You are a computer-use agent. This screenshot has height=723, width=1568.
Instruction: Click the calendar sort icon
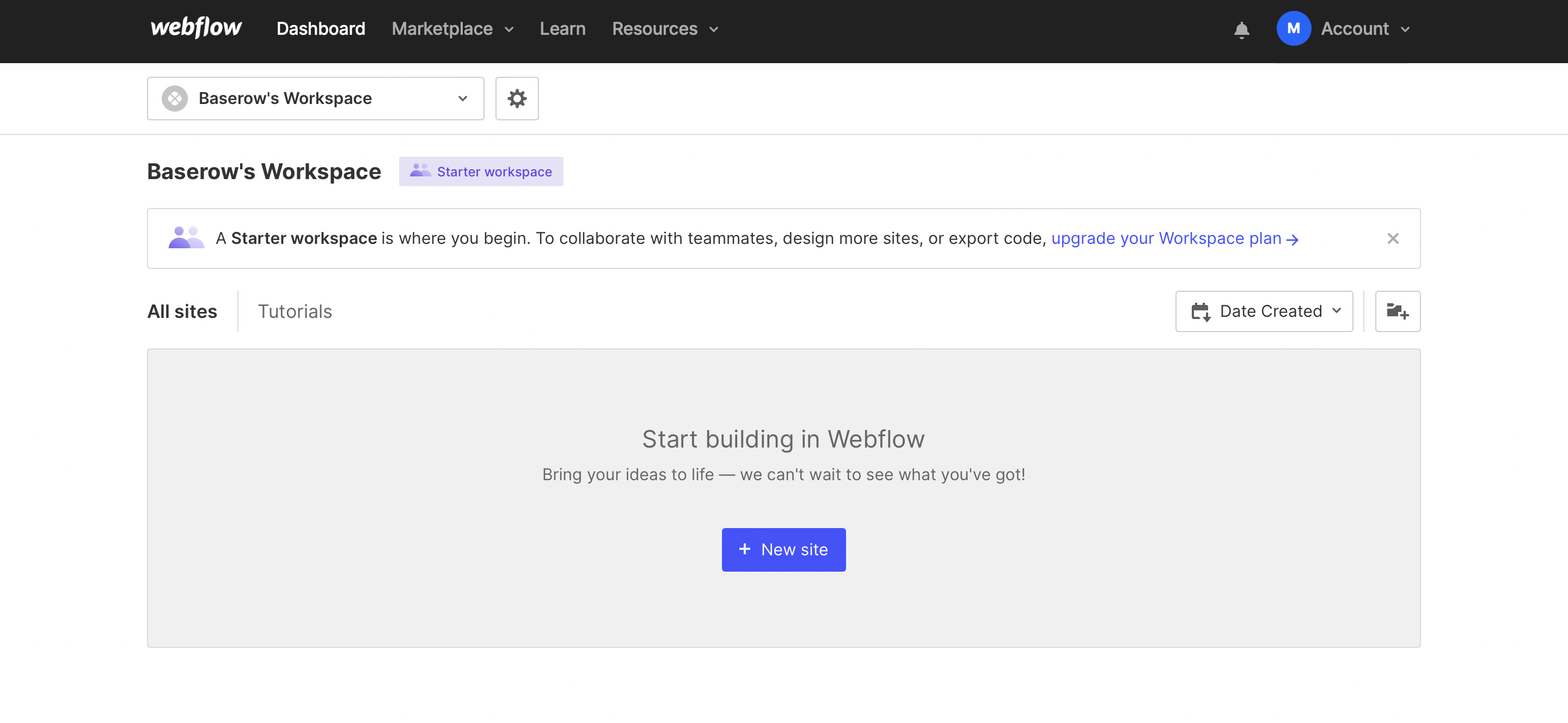(x=1200, y=311)
